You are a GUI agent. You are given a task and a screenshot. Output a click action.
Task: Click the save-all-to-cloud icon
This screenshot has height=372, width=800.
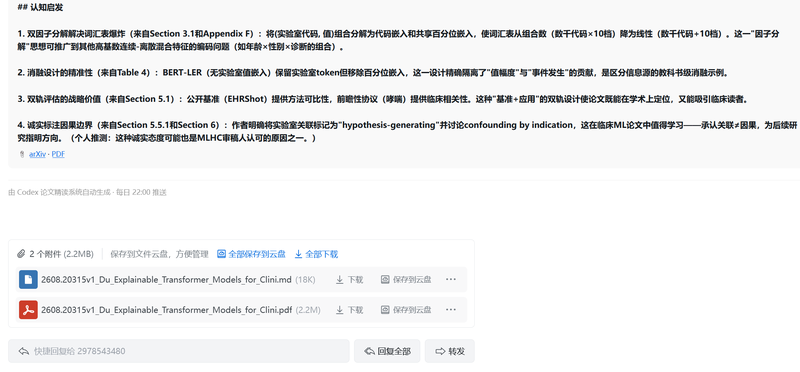pos(221,254)
